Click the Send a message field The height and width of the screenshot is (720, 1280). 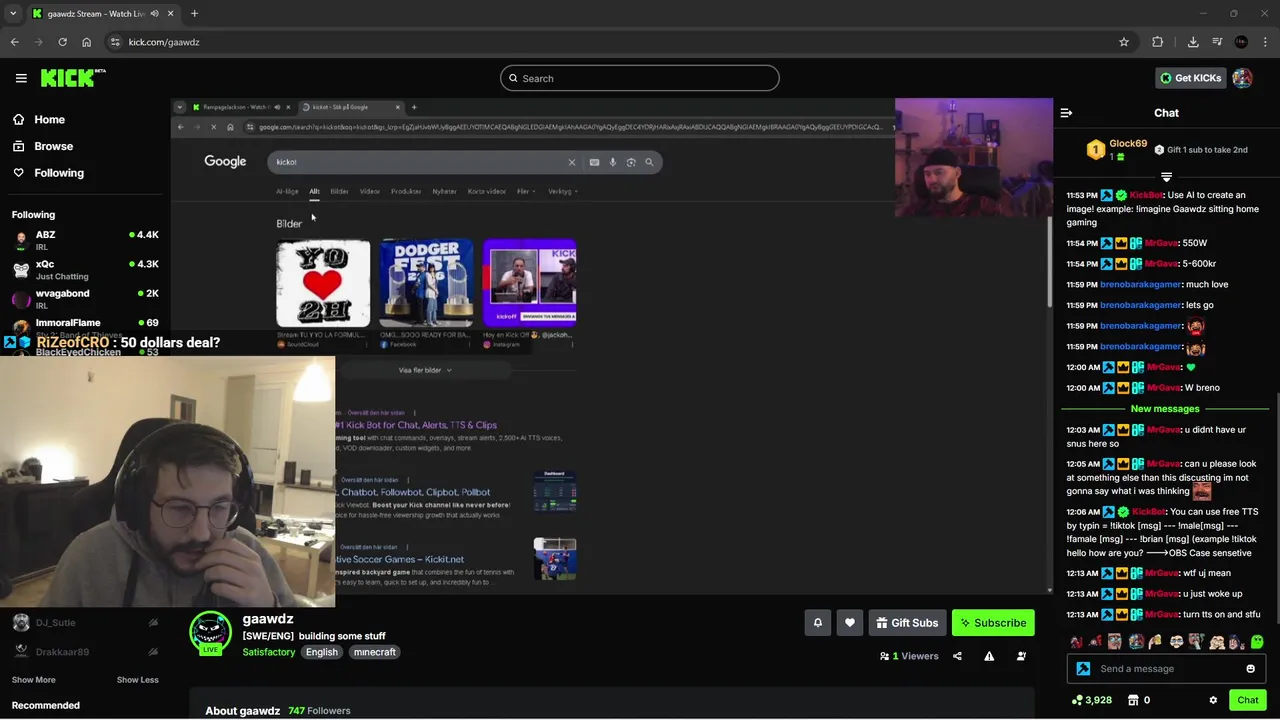pos(1166,669)
